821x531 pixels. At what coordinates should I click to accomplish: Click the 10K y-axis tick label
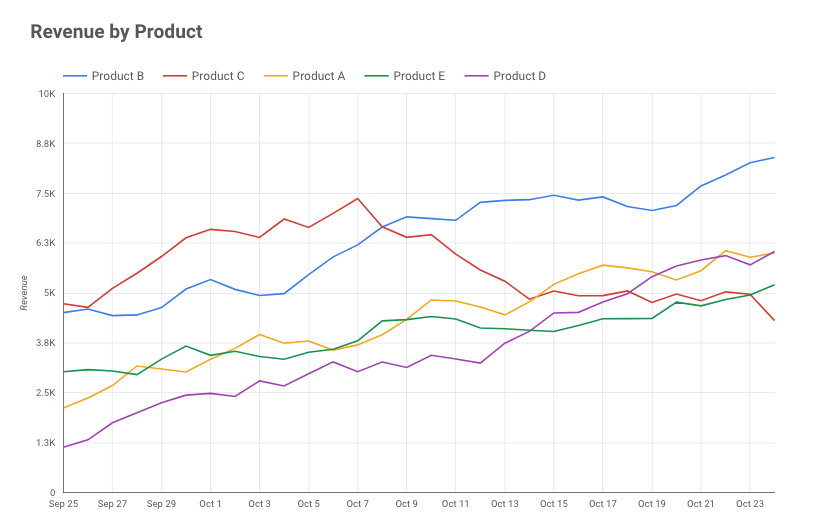click(x=47, y=94)
